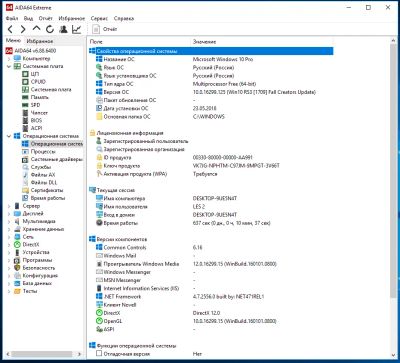Select the Имя компьютера row

click(x=211, y=198)
